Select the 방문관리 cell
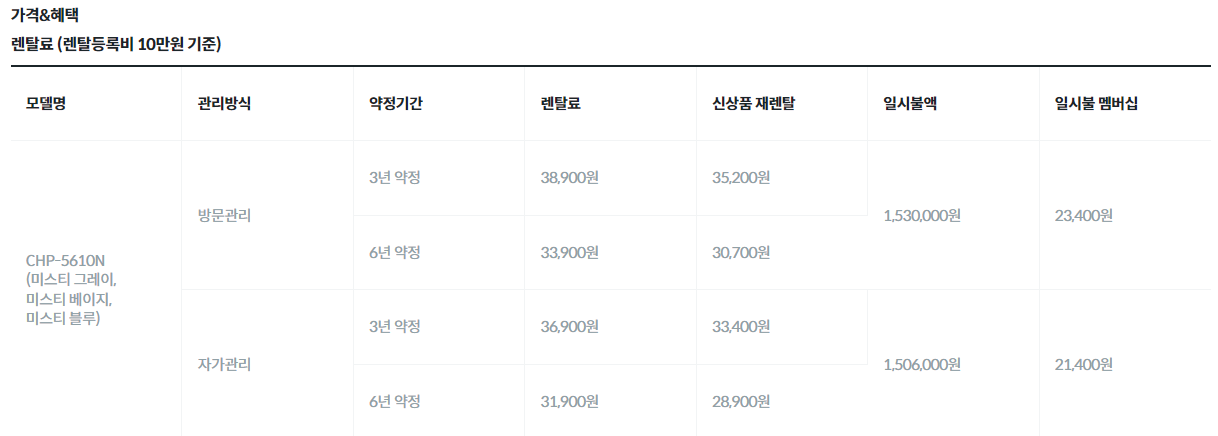 pos(224,215)
